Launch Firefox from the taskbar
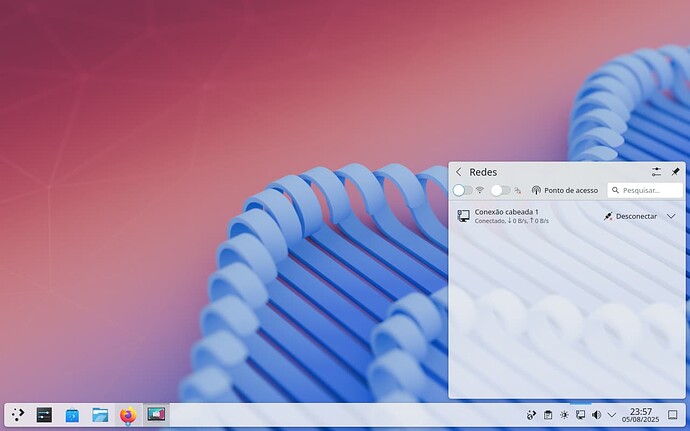 [x=128, y=414]
